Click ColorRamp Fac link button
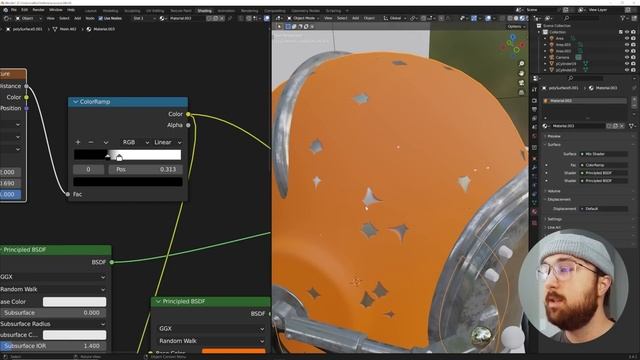The height and width of the screenshot is (360, 640). pos(604,165)
